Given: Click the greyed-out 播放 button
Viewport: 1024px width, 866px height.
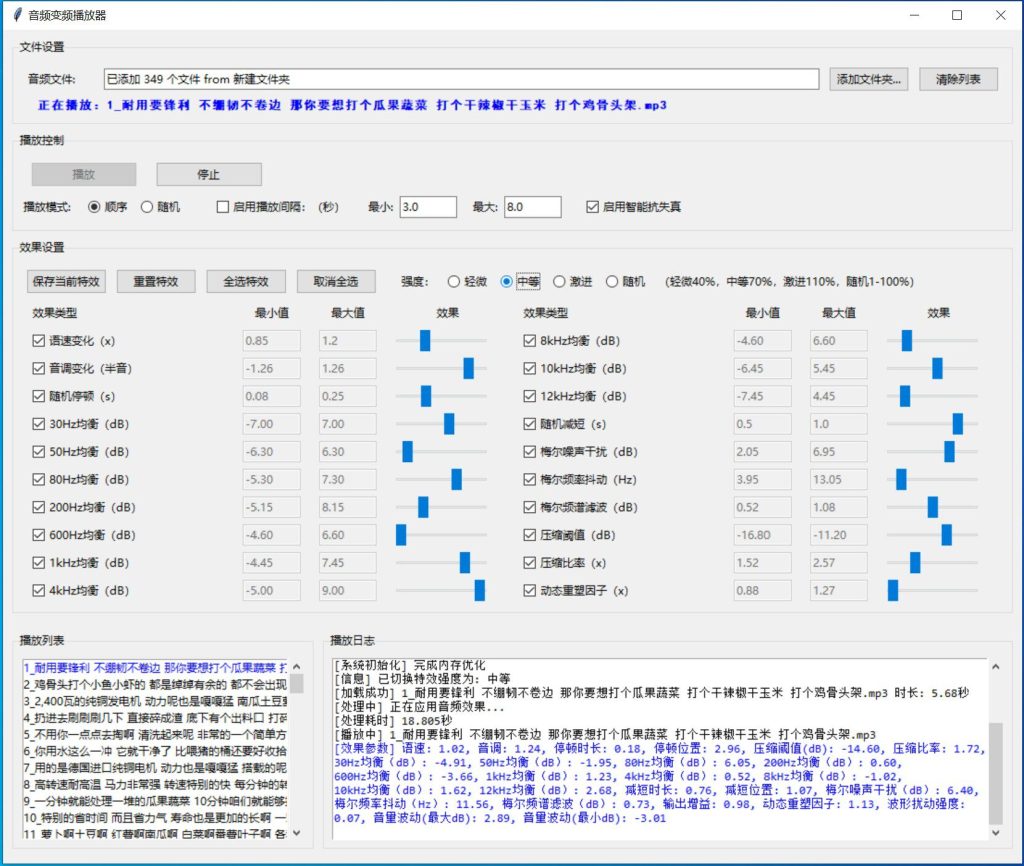Looking at the screenshot, I should [x=84, y=174].
